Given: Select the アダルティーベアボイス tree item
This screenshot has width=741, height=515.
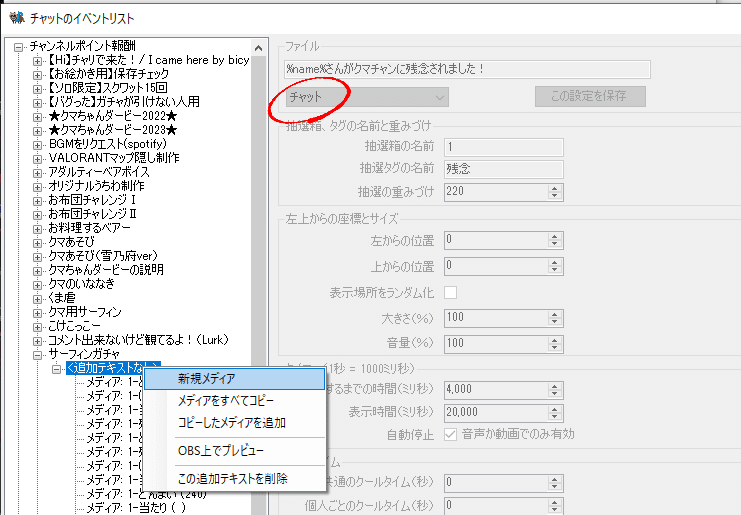Looking at the screenshot, I should (98, 172).
